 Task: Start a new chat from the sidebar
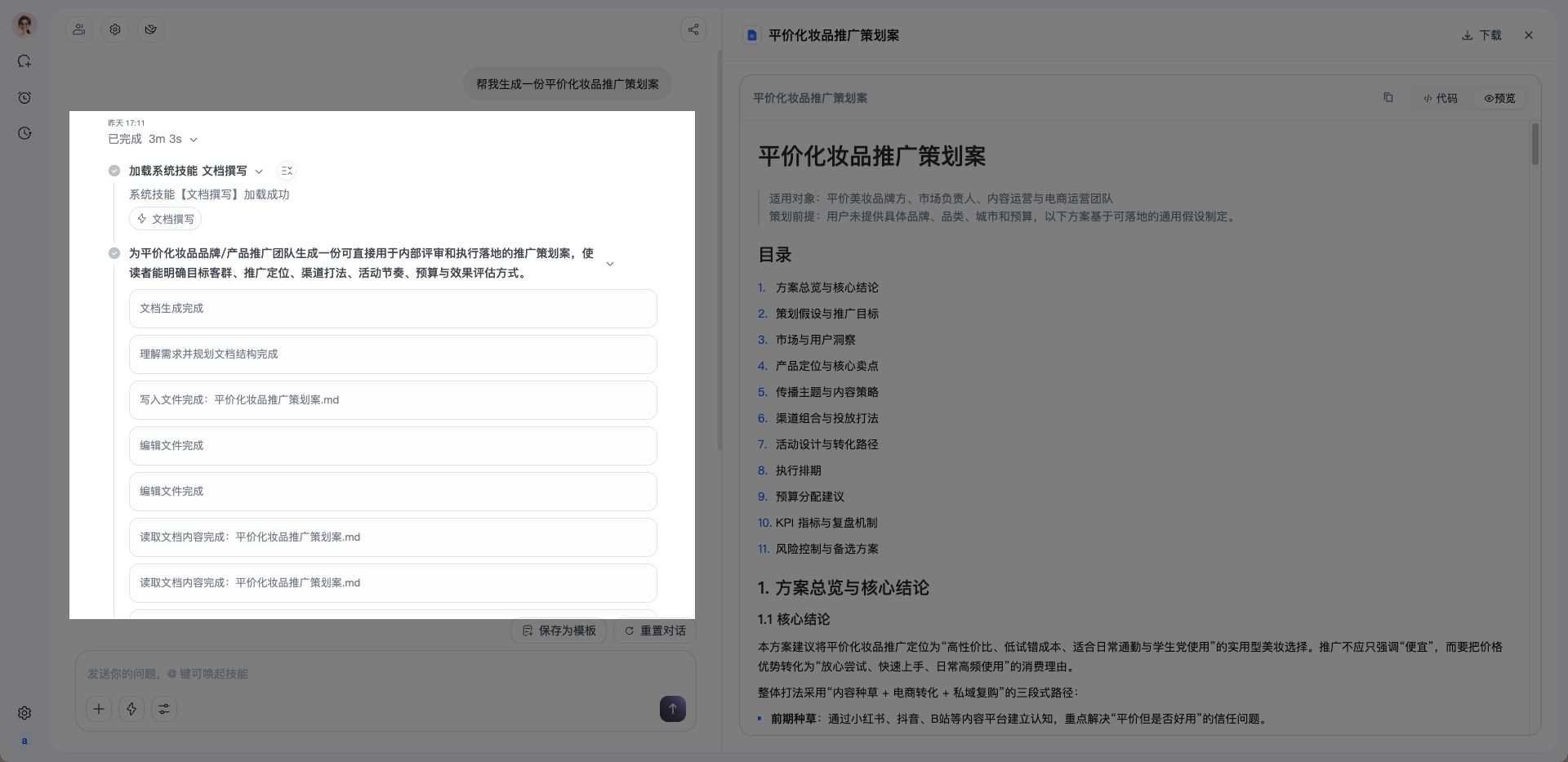coord(24,61)
